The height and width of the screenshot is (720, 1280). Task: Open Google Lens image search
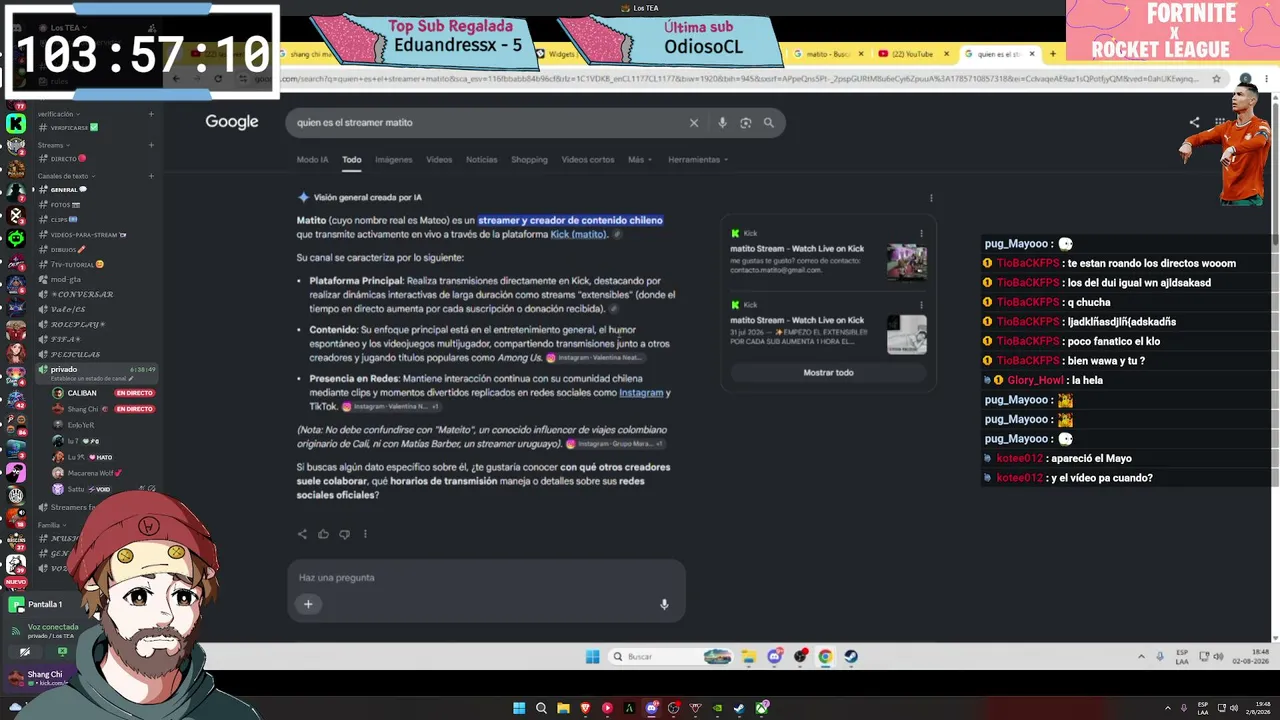pyautogui.click(x=745, y=123)
